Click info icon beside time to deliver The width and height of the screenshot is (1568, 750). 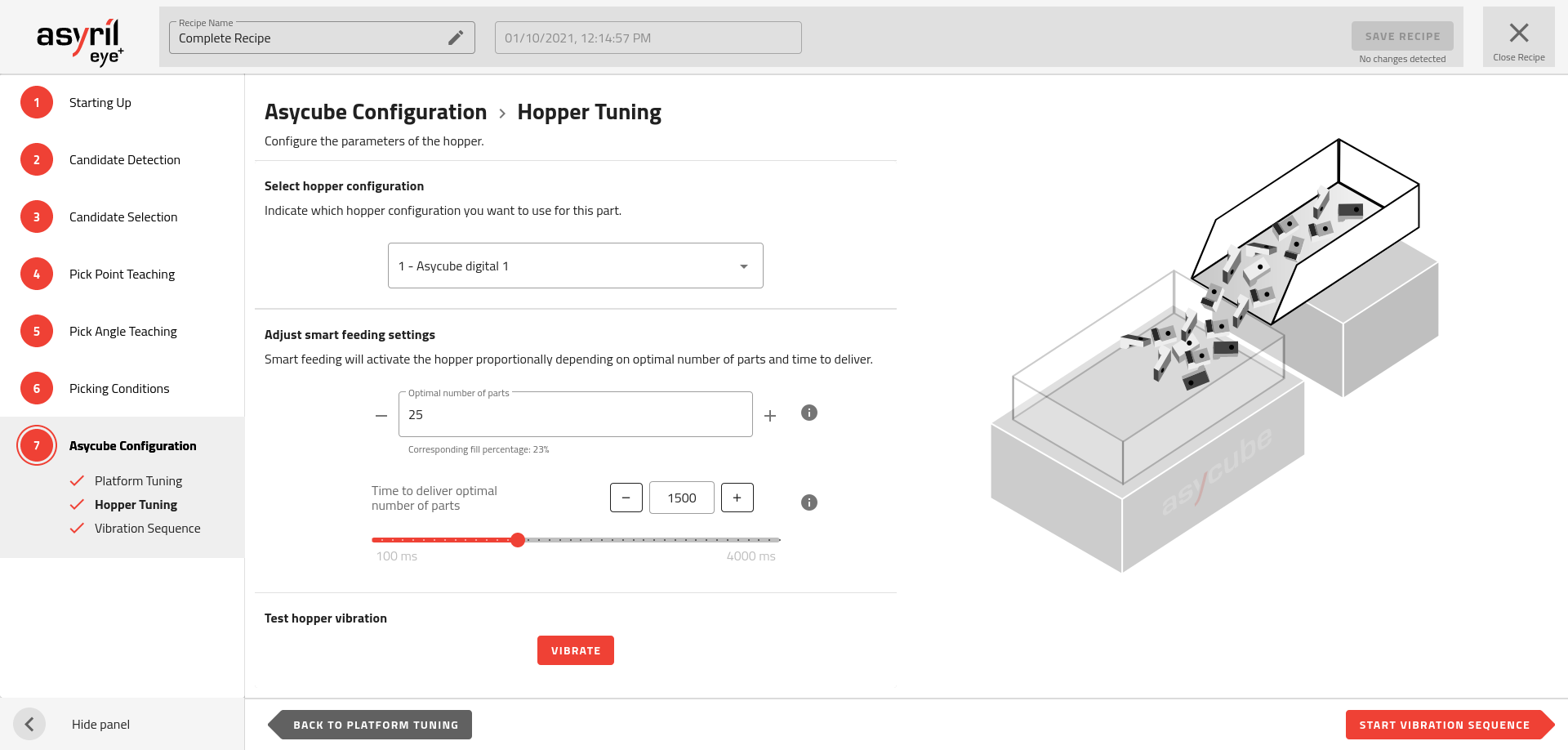click(x=808, y=502)
